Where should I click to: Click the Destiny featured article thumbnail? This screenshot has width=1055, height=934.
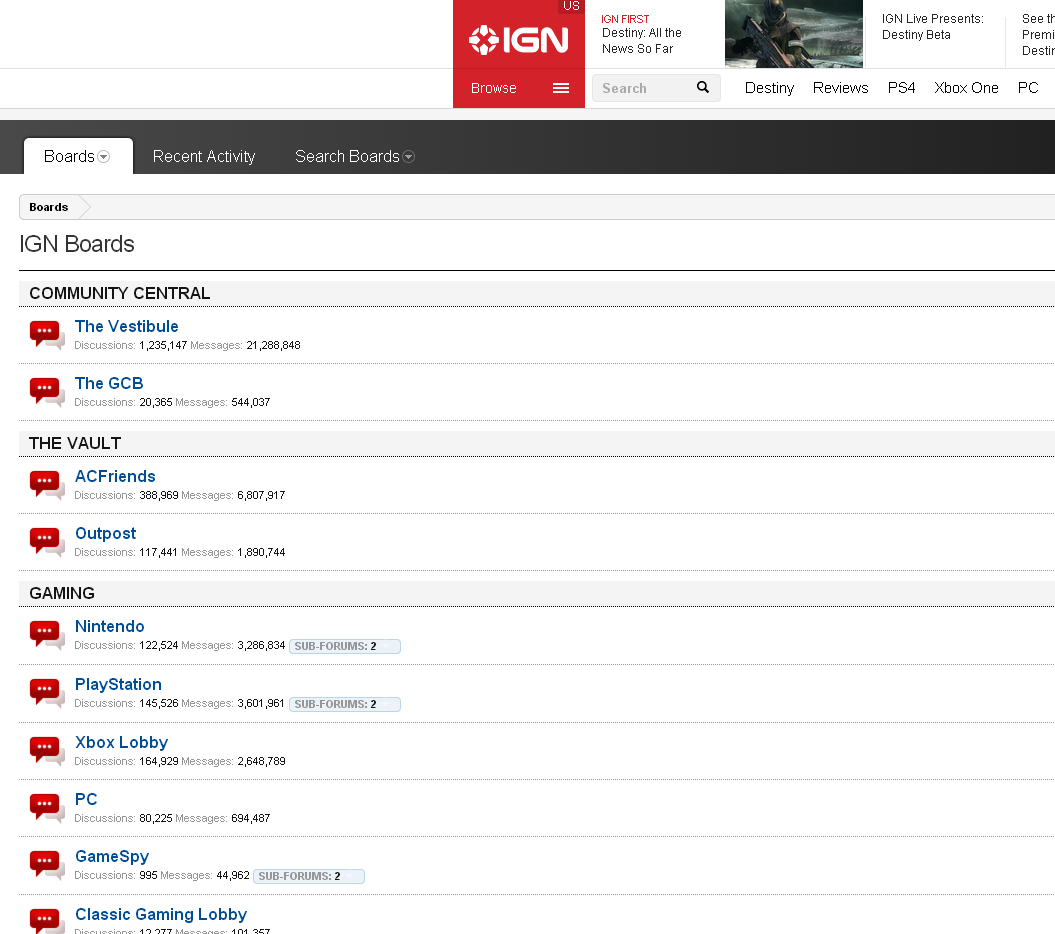(793, 34)
